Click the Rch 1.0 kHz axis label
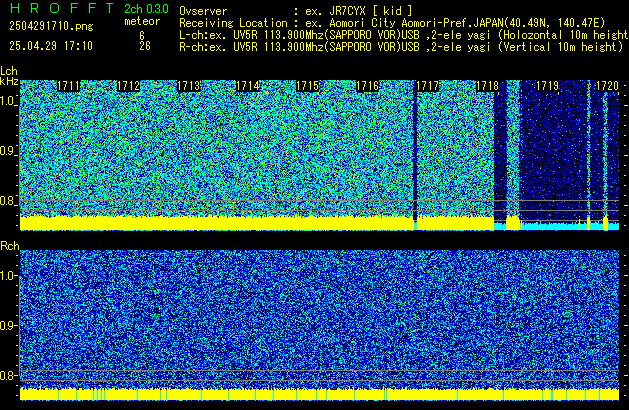 [x=8, y=276]
